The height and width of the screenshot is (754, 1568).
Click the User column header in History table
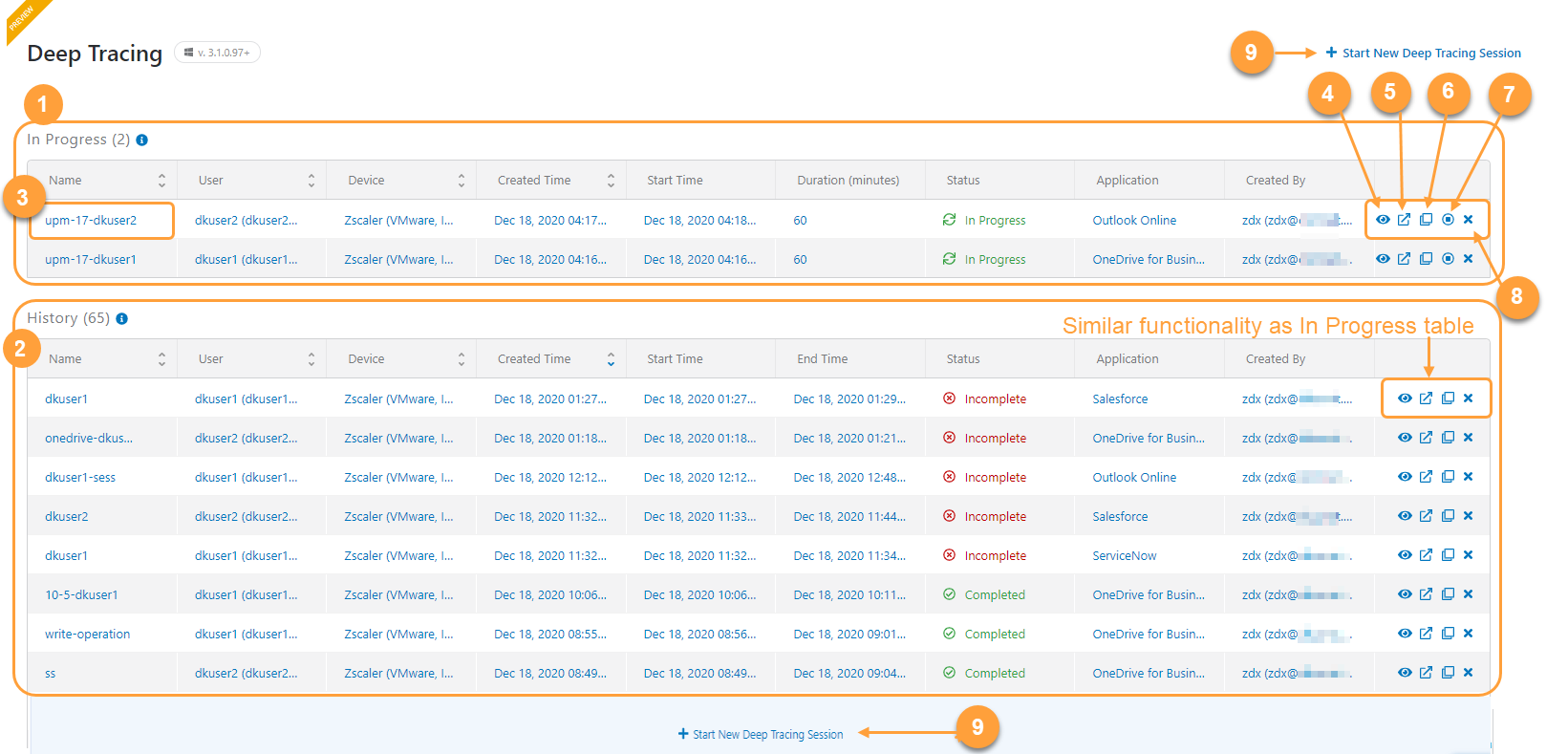tap(211, 359)
